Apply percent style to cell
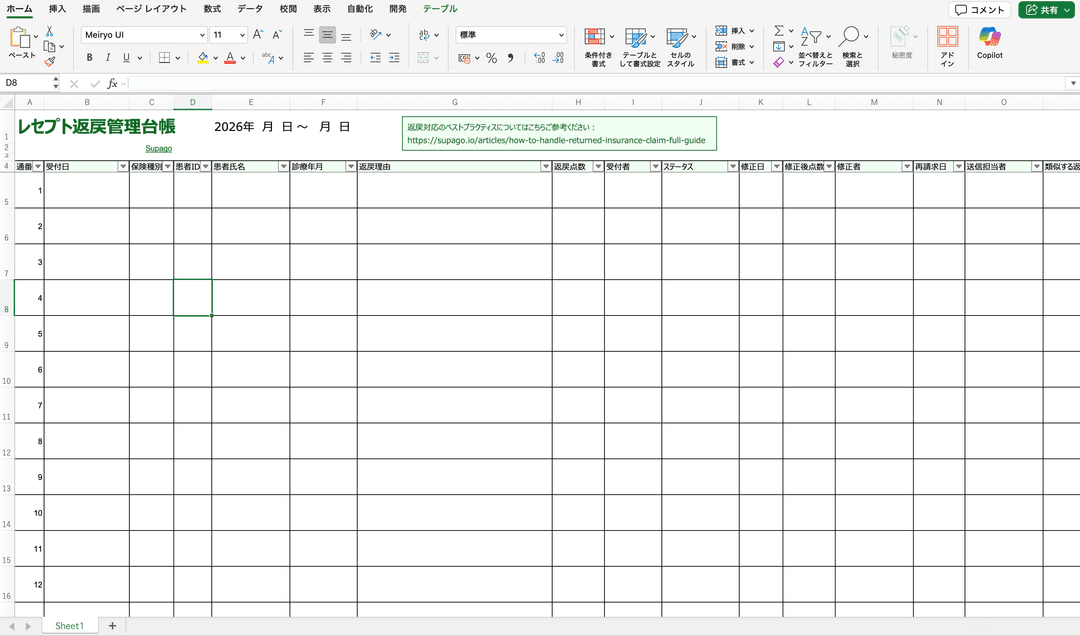Screen dimensions: 1080x636 (x=491, y=58)
